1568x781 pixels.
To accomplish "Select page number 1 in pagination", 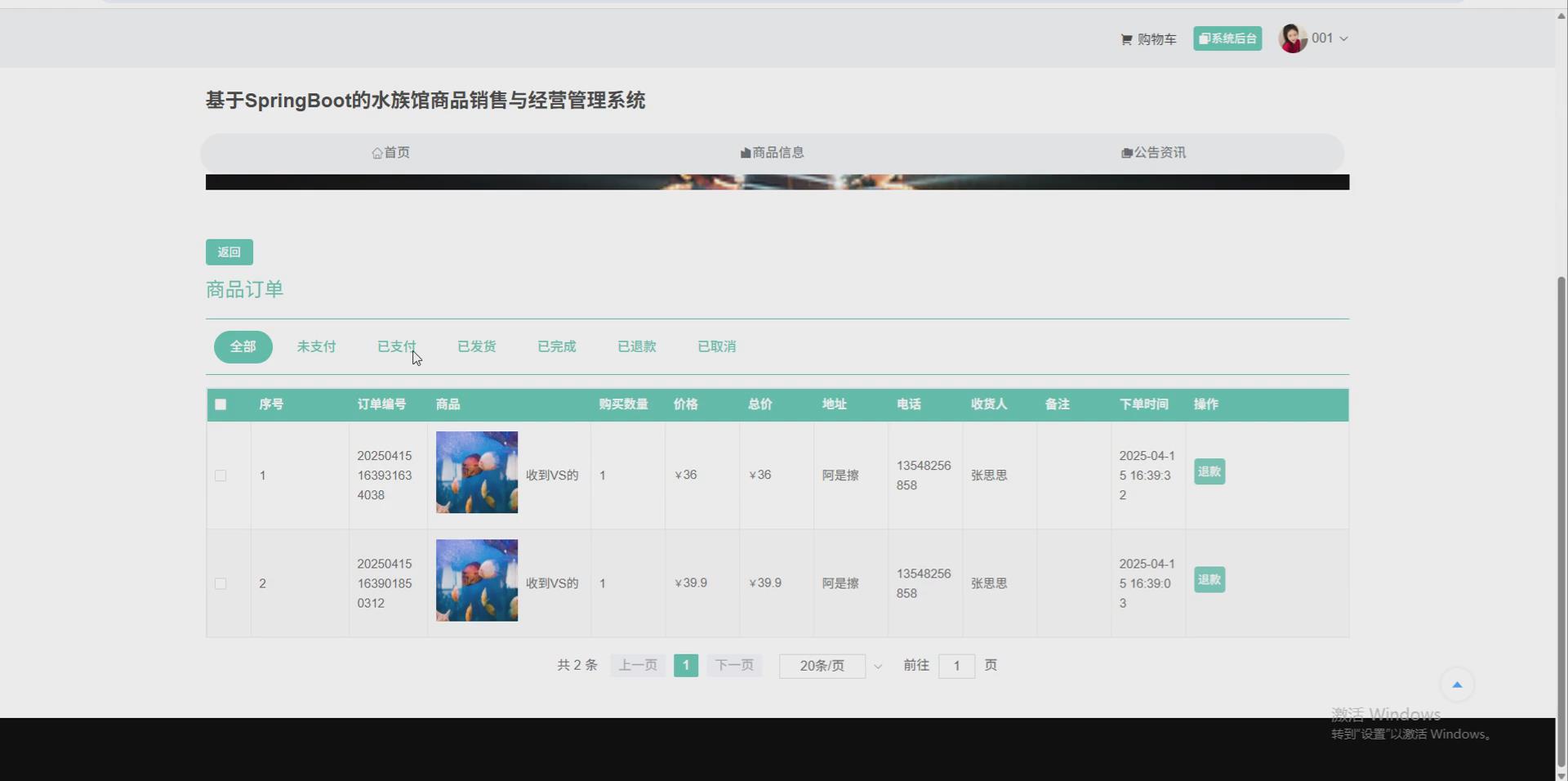I will pos(686,665).
